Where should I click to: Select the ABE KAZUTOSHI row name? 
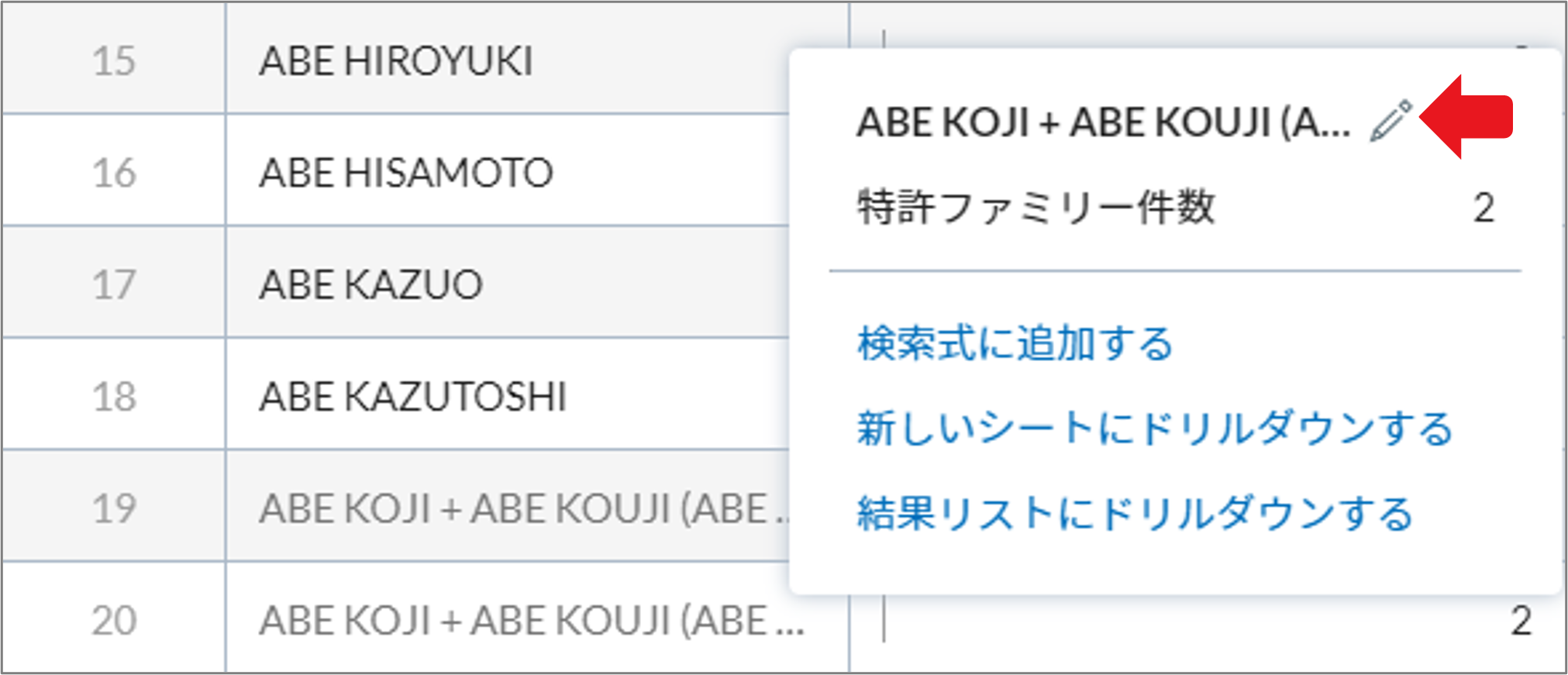pos(413,396)
